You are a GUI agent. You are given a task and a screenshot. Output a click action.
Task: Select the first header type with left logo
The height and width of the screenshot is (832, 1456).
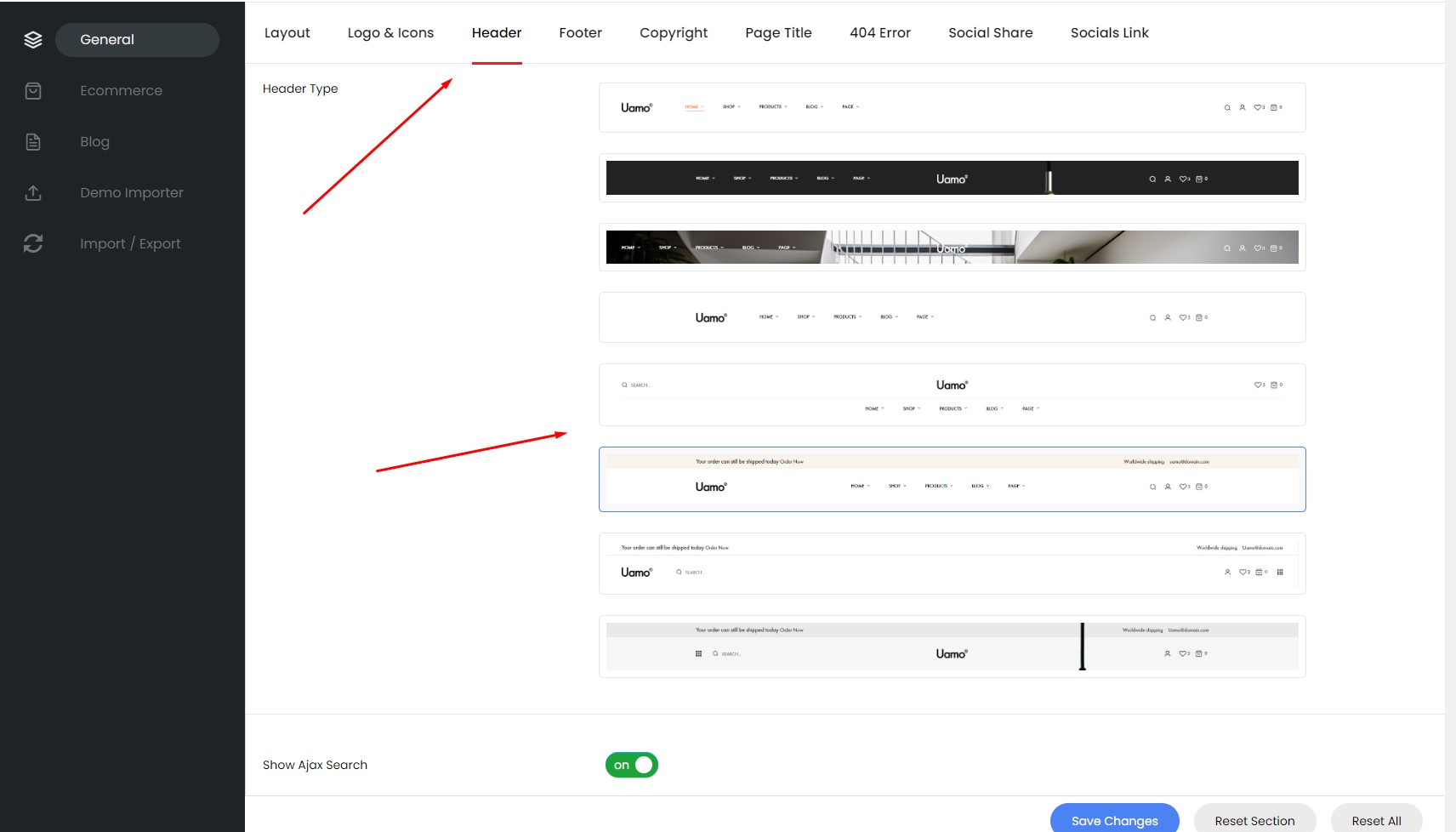tap(953, 107)
